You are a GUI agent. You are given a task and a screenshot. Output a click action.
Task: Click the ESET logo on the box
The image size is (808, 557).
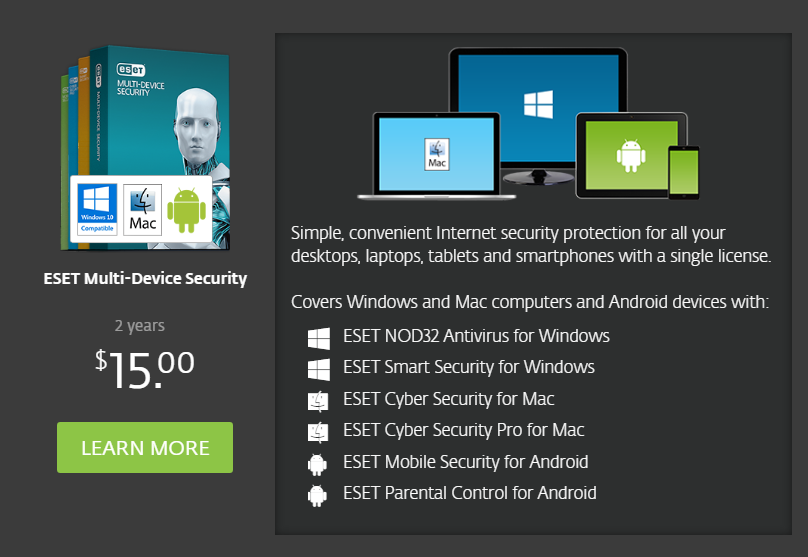[131, 69]
